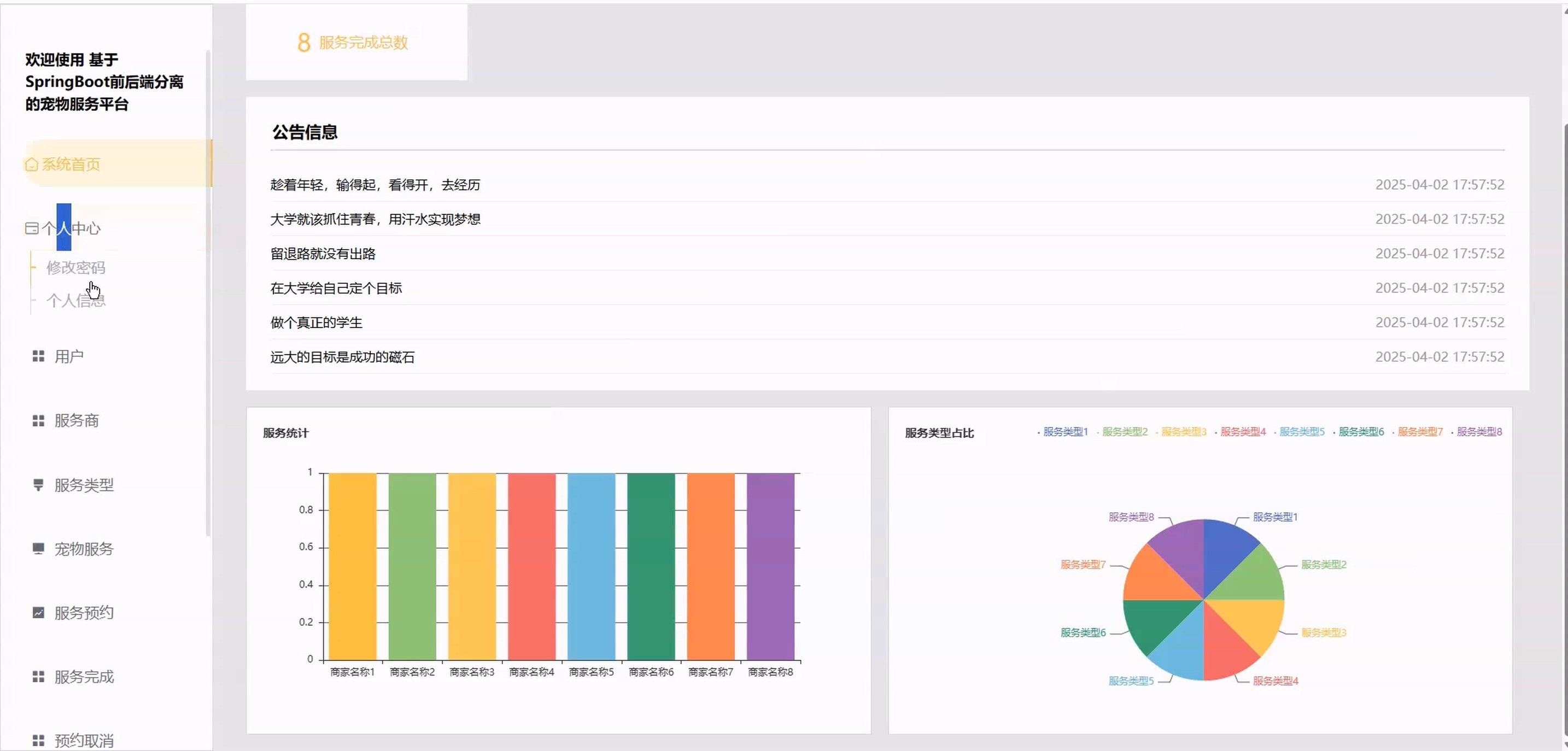Toggle 服务类型1 legend in pie chart
This screenshot has width=1568, height=751.
pos(1064,431)
